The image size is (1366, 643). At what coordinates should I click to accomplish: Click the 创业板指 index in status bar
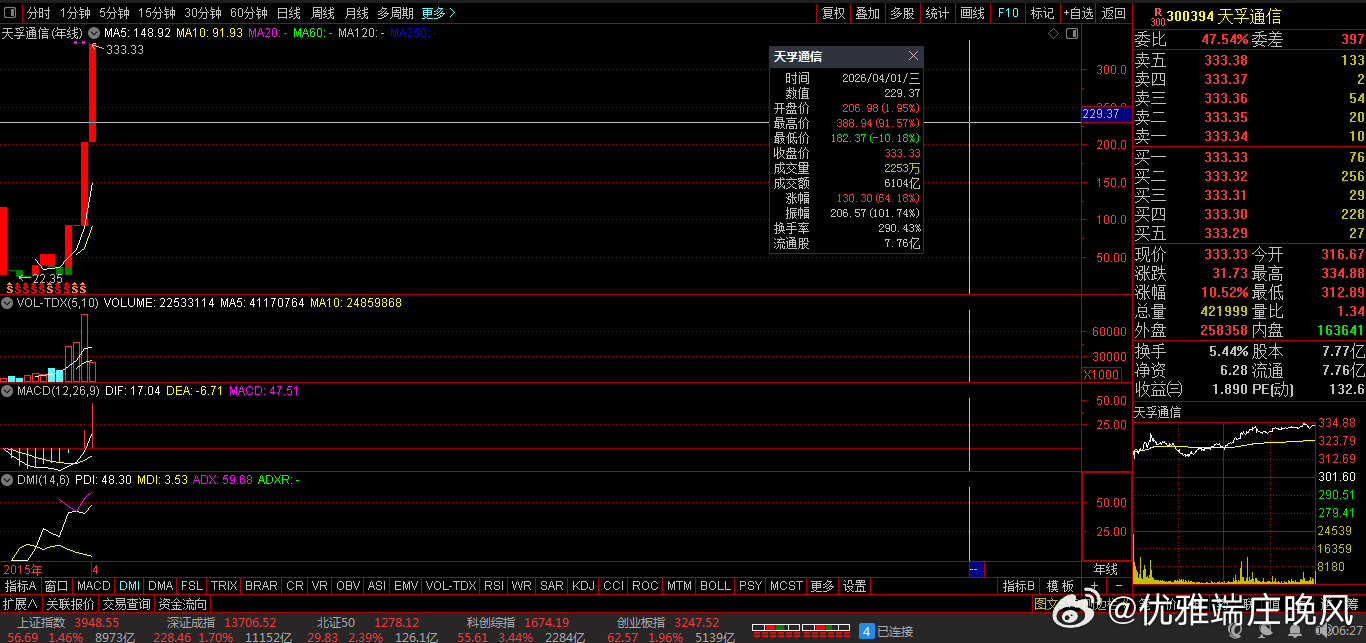point(640,622)
